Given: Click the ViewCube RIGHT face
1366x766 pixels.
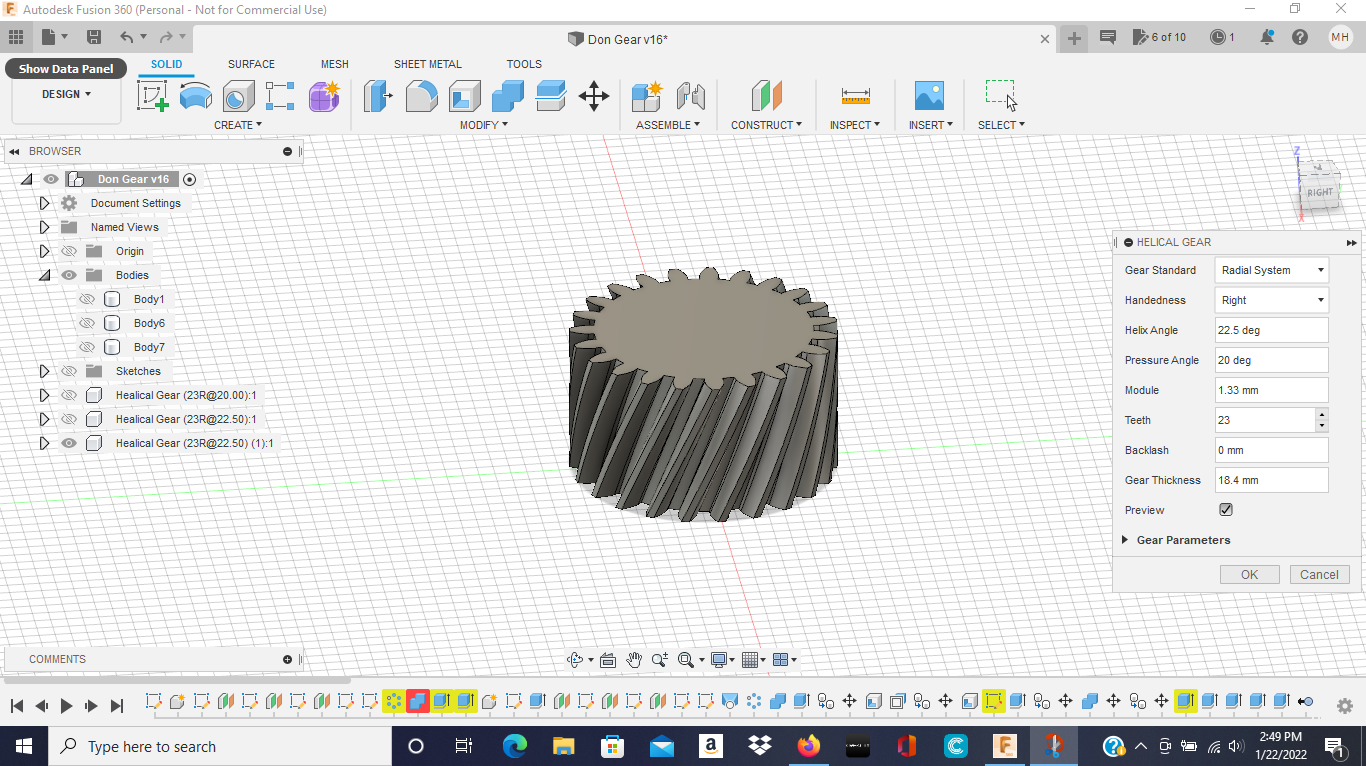Looking at the screenshot, I should [1319, 192].
